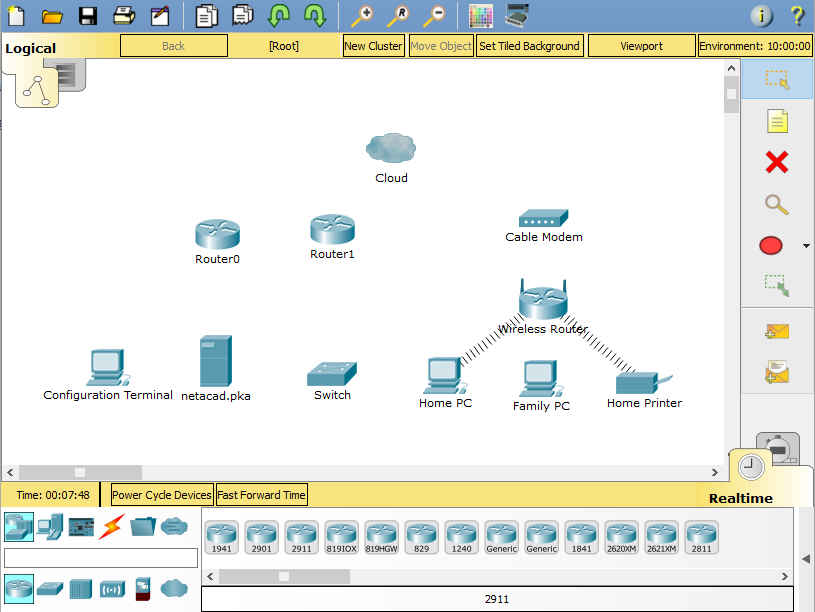The width and height of the screenshot is (815, 612).
Task: Open the shape tool dropdown arrow
Action: pyautogui.click(x=806, y=246)
